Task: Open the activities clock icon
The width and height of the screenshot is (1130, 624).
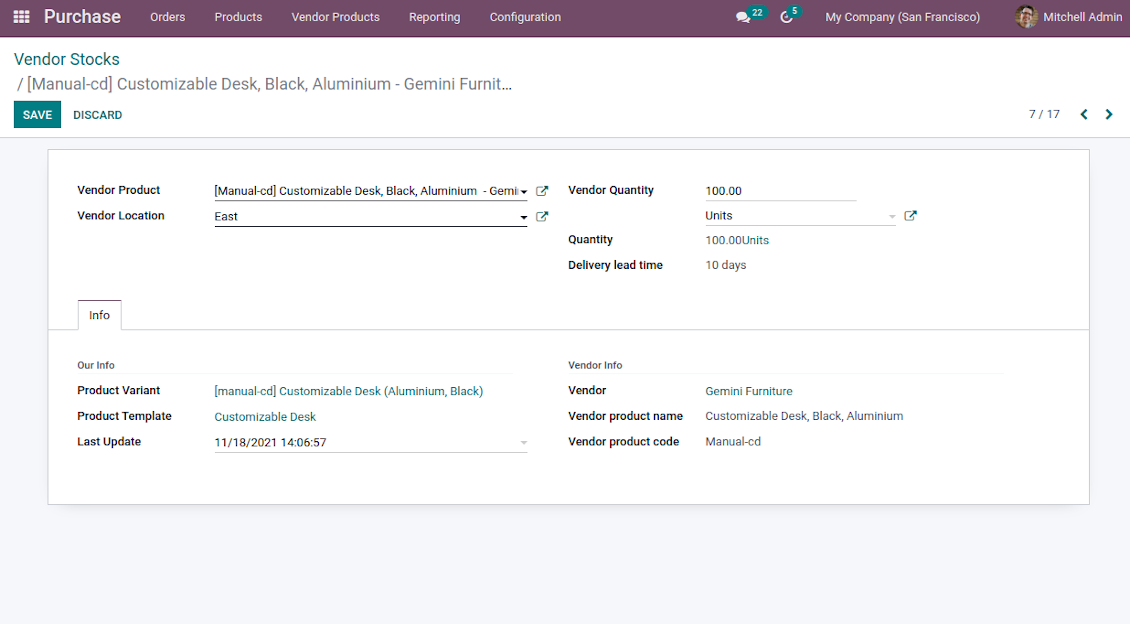Action: (787, 17)
